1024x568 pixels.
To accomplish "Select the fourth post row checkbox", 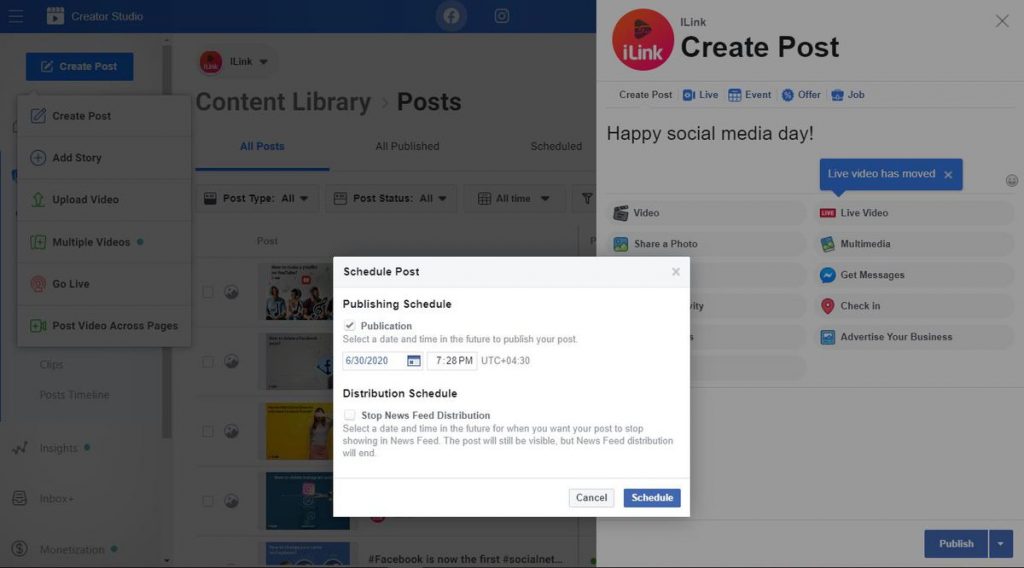I will click(208, 501).
